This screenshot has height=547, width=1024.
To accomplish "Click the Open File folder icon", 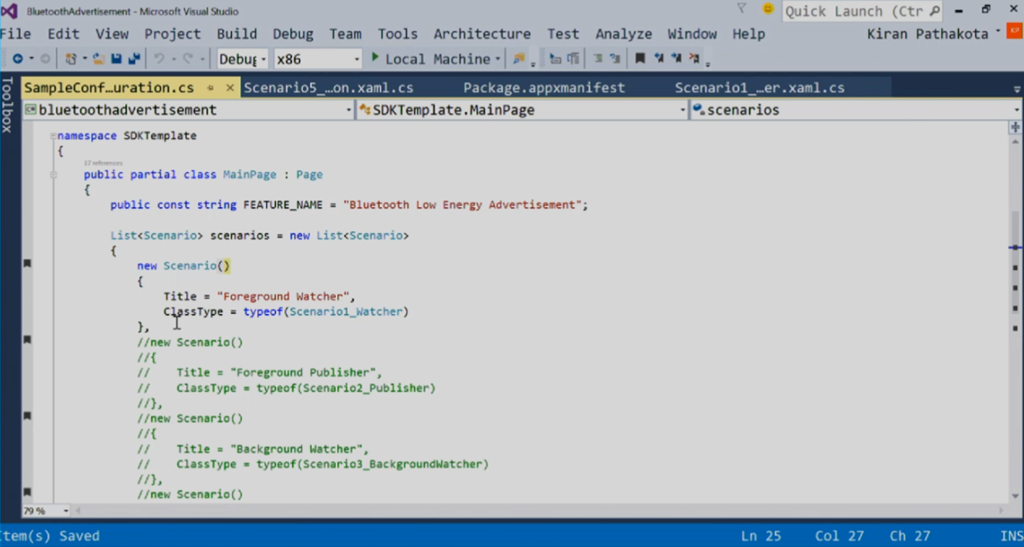I will tap(99, 59).
